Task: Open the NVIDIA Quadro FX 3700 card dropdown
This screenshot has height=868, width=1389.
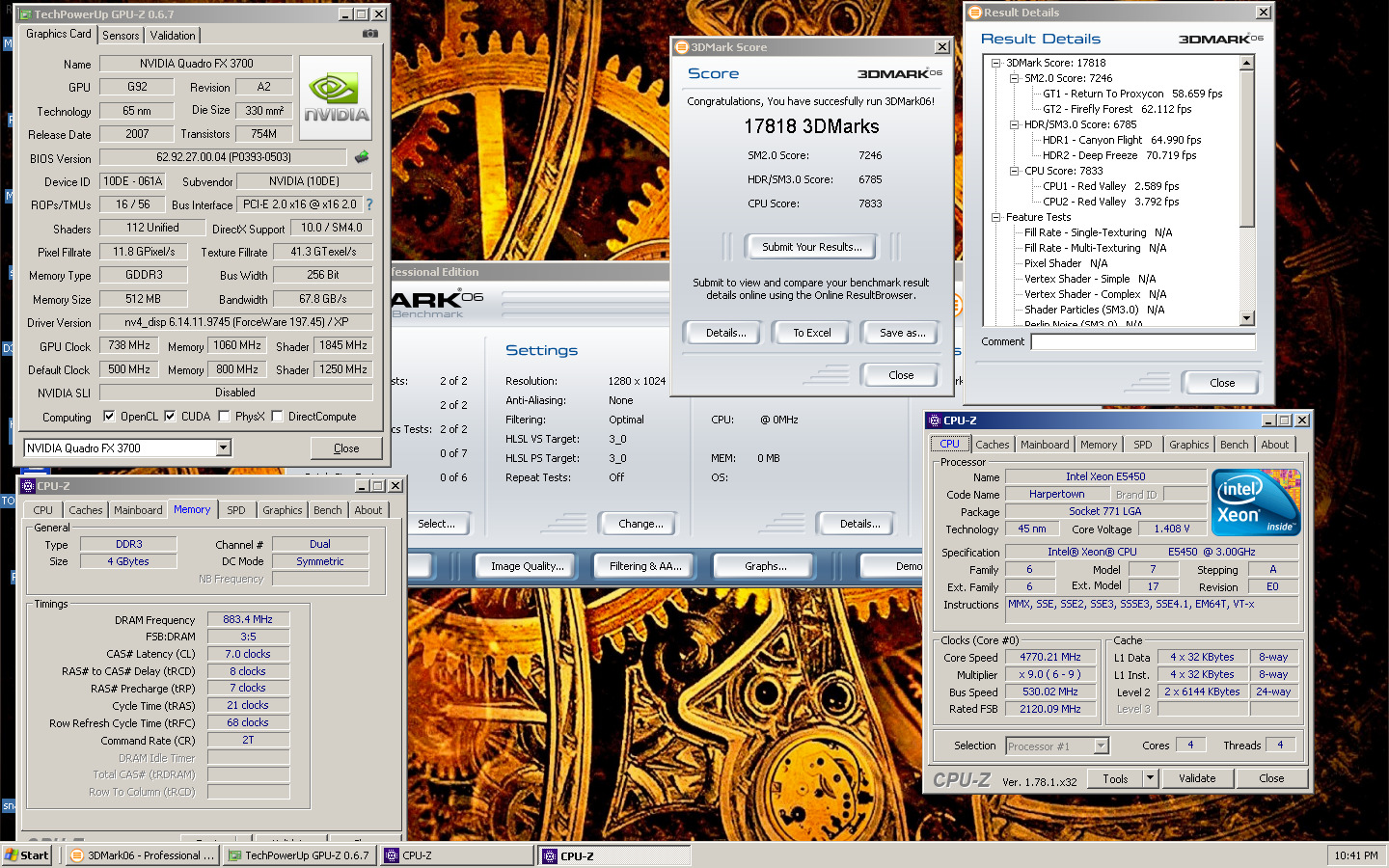Action: (x=224, y=448)
